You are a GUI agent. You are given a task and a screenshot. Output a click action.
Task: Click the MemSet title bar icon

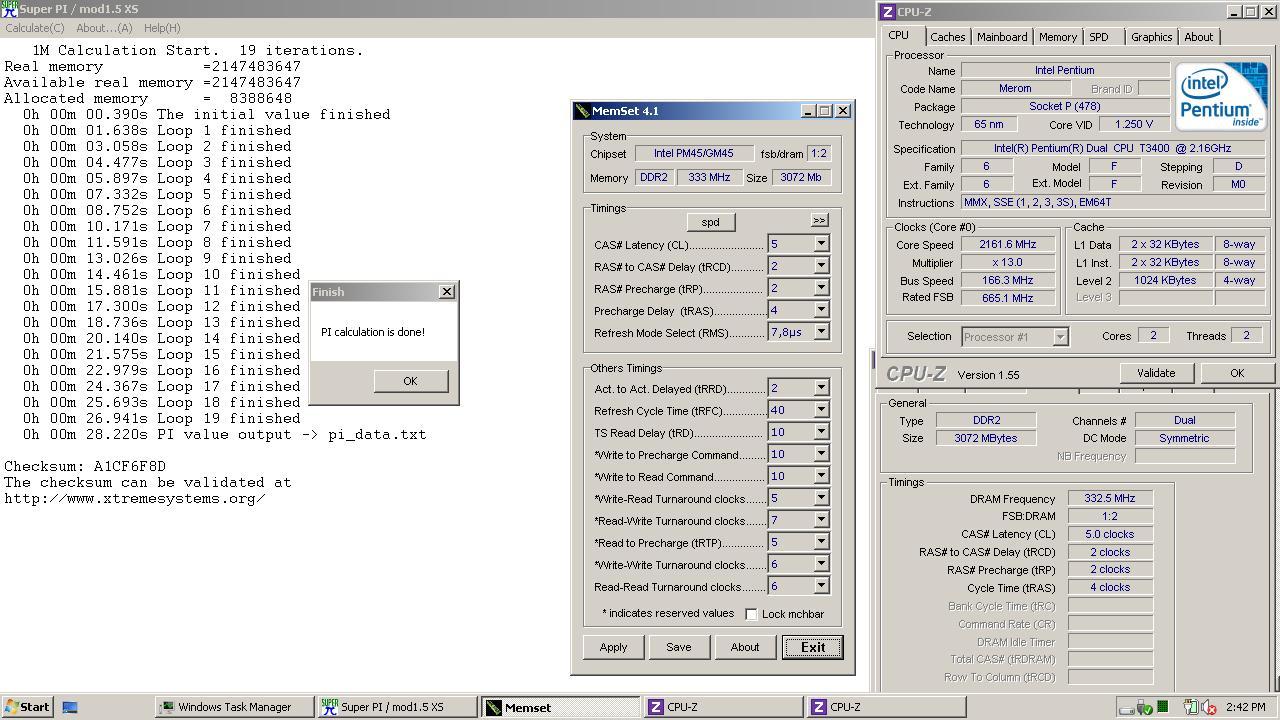click(582, 111)
